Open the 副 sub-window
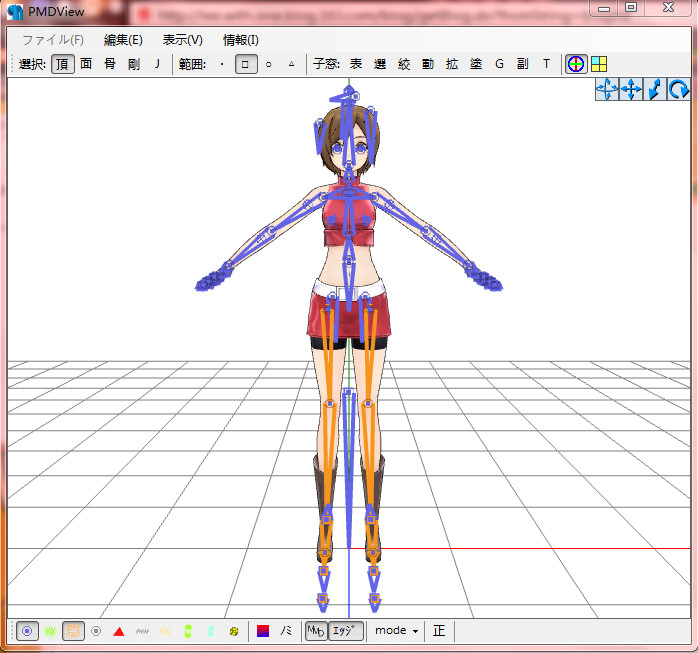Viewport: 698px width, 653px height. [x=523, y=64]
